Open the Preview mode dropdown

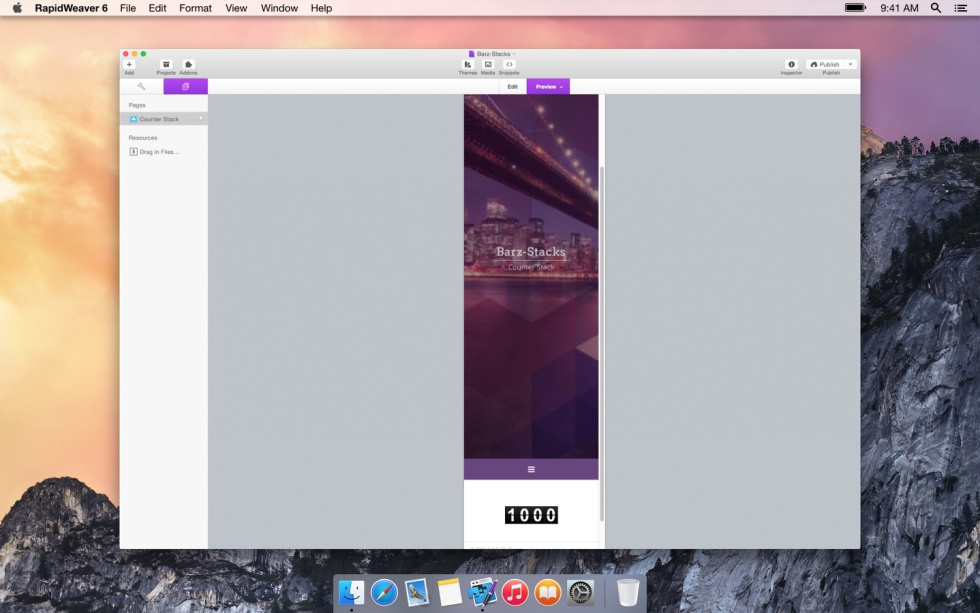click(x=548, y=86)
